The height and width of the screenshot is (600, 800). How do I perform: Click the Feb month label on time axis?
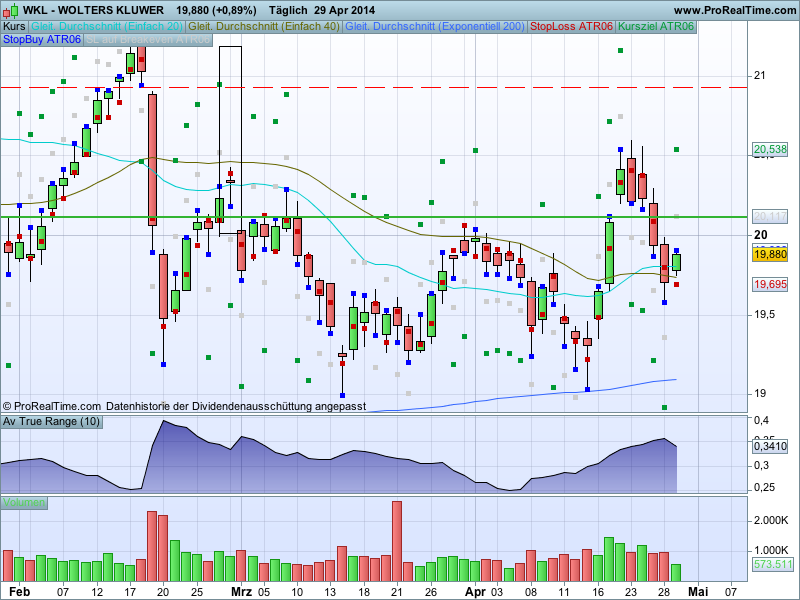point(19,592)
